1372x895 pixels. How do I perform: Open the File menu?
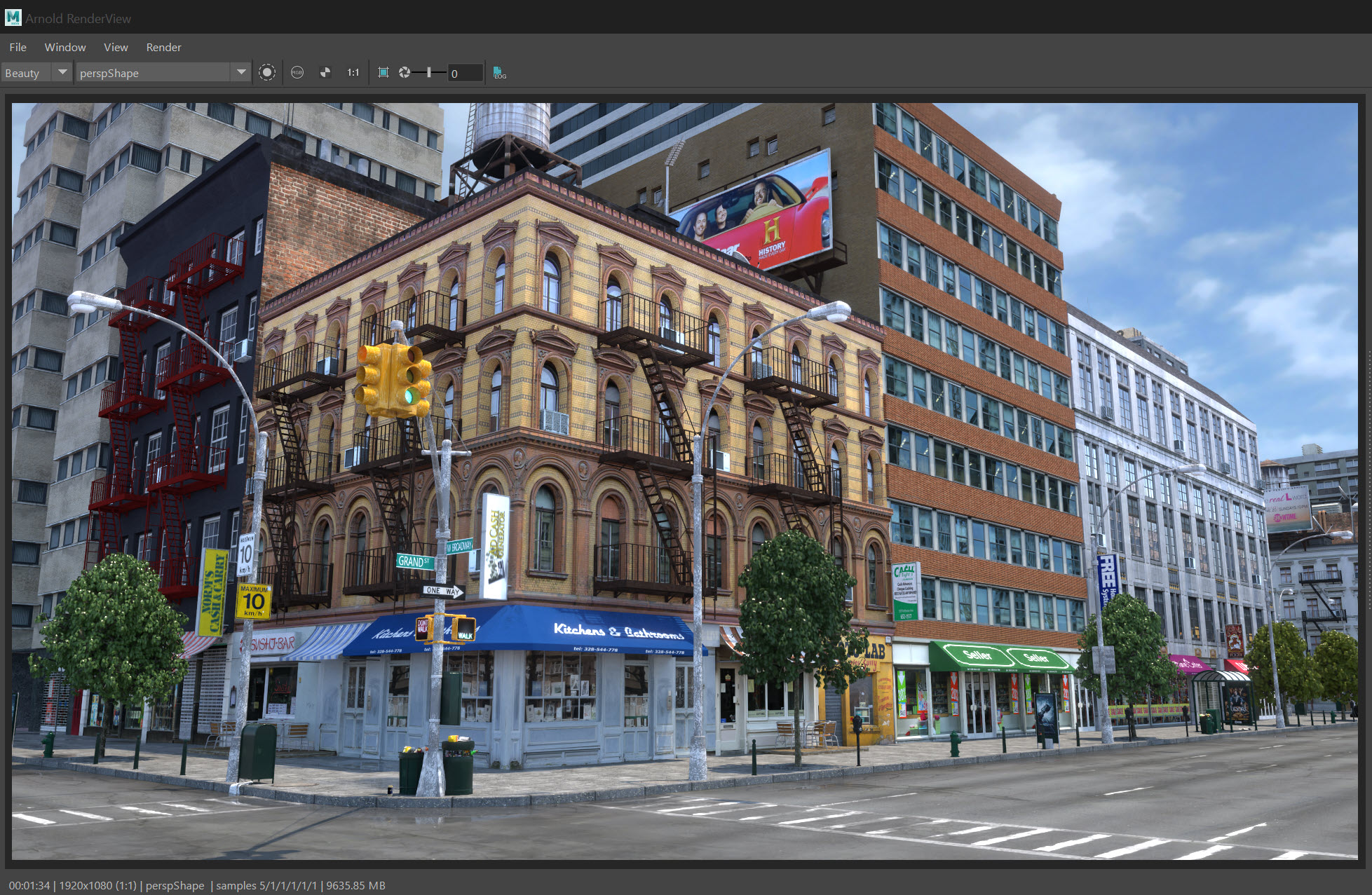point(18,47)
